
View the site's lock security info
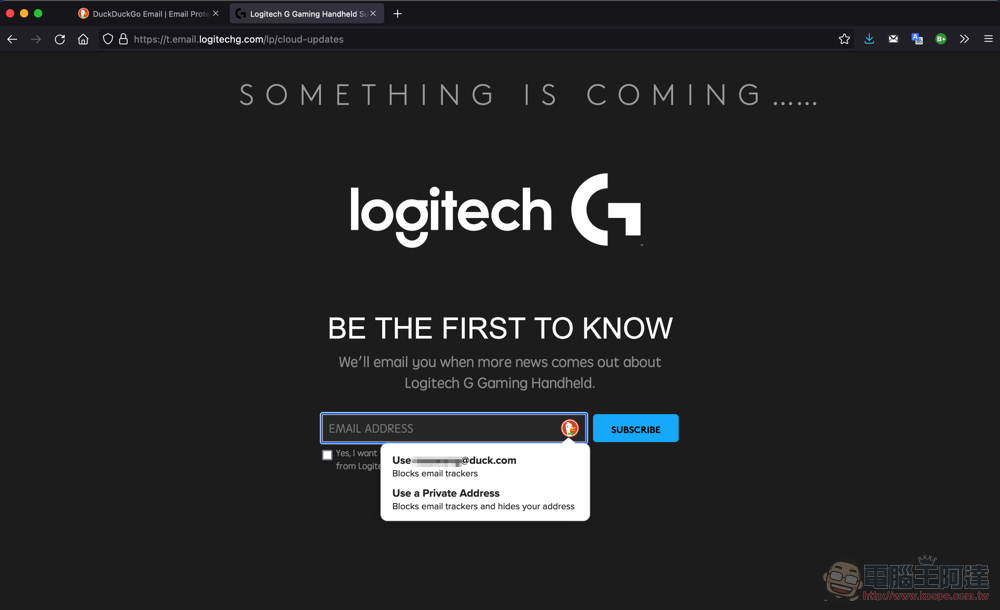[123, 40]
